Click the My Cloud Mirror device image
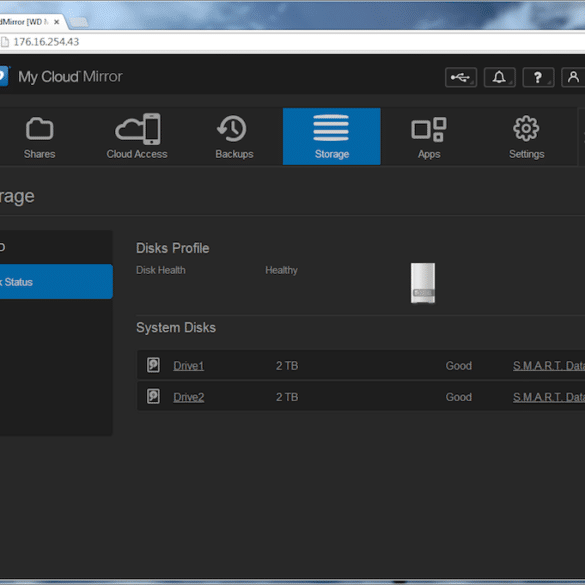Viewport: 585px width, 585px height. pos(423,283)
